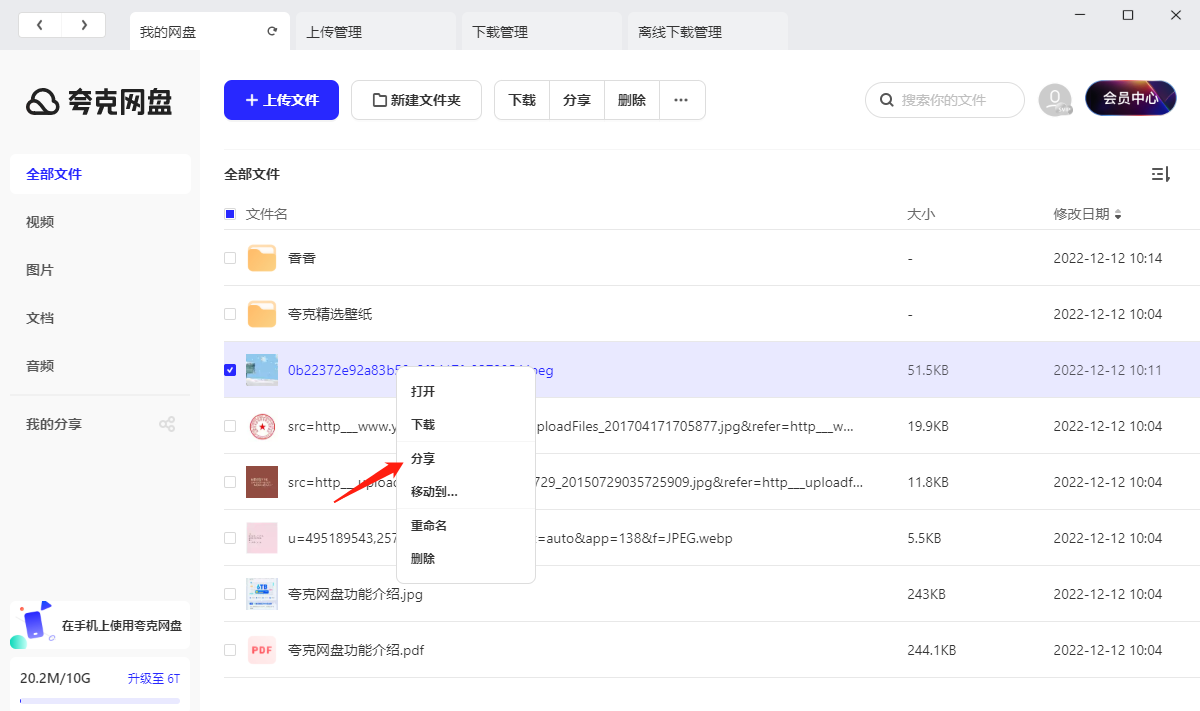
Task: Click the forward navigation arrow
Action: [84, 24]
